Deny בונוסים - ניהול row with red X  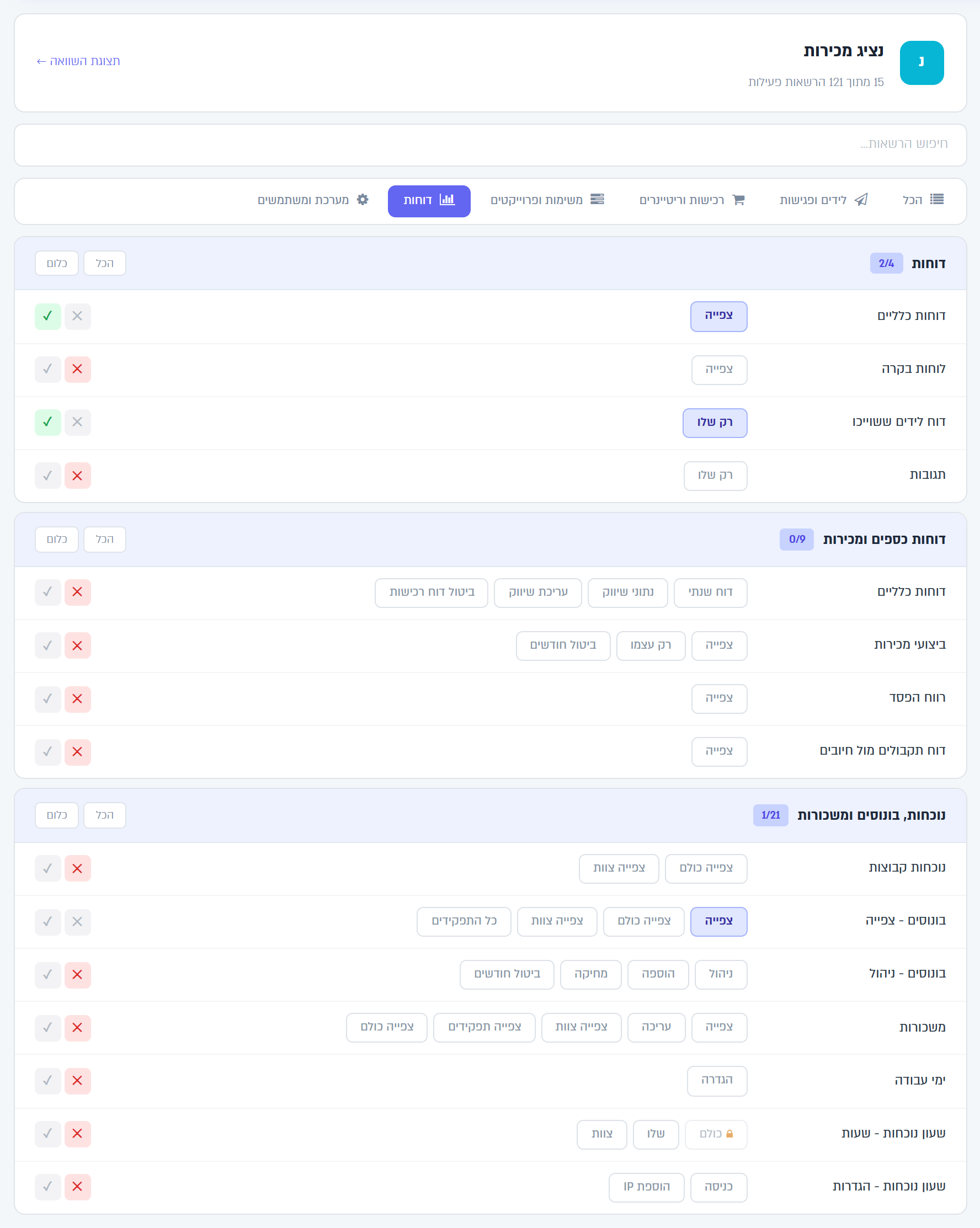tap(77, 975)
